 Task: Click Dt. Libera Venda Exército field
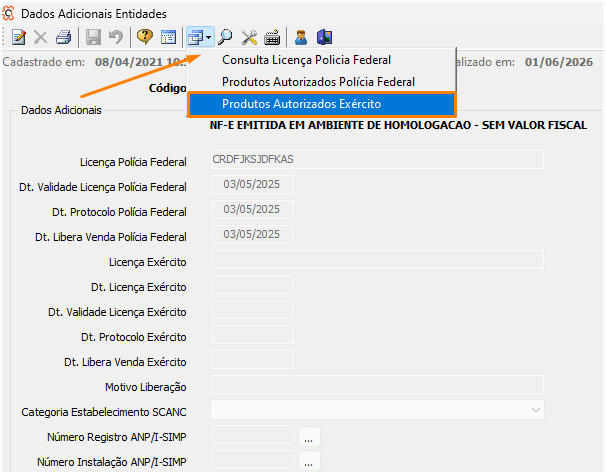252,360
